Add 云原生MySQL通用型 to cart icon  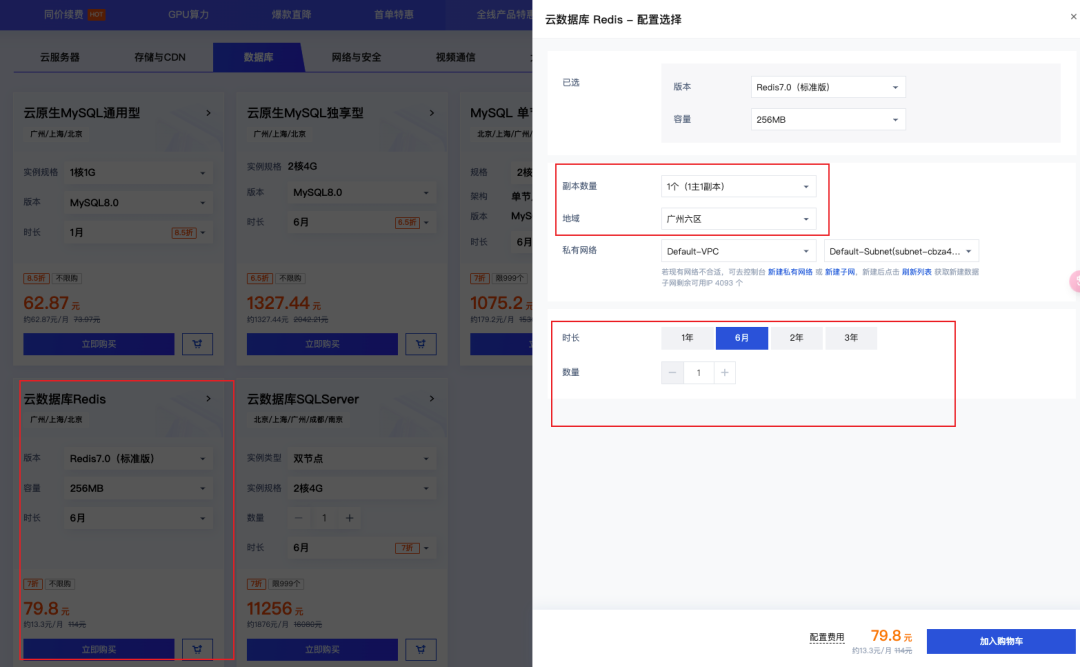coord(198,344)
